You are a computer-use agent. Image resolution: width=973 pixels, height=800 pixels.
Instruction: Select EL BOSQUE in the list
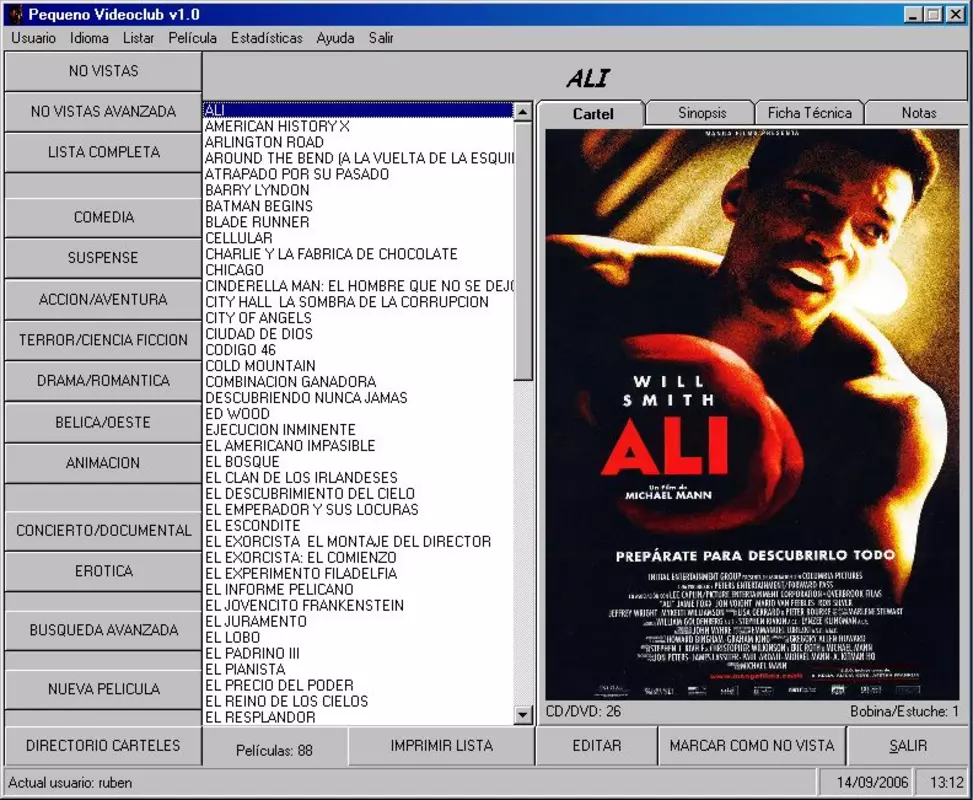tap(358, 462)
